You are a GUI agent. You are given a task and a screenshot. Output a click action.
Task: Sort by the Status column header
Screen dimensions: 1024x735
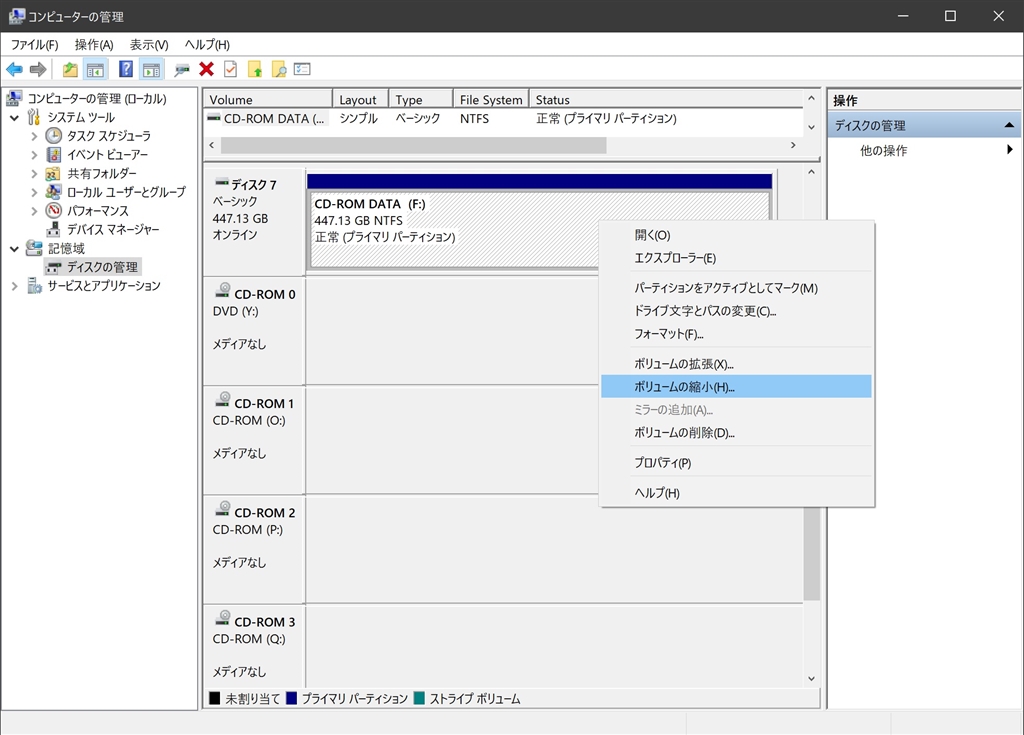666,99
